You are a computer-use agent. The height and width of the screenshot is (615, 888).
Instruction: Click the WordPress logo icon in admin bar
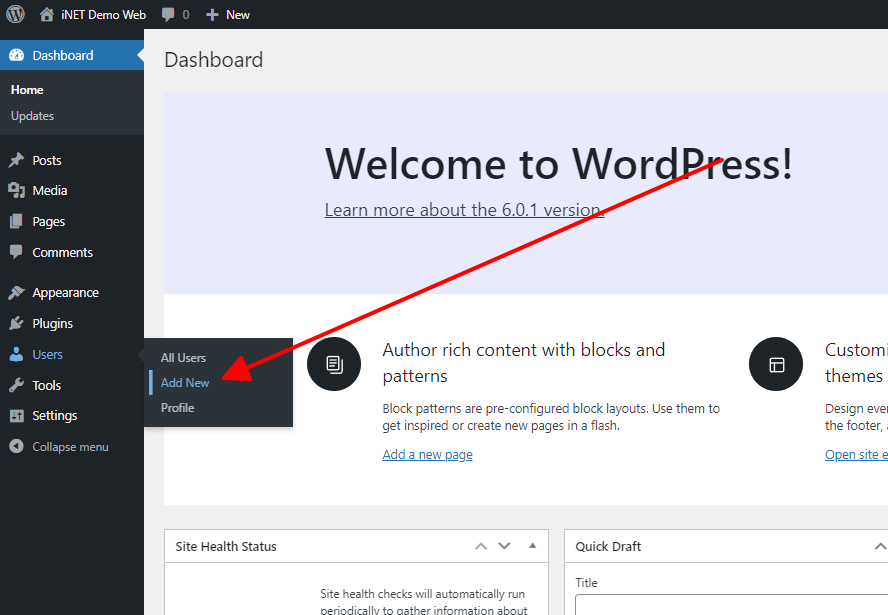tap(15, 14)
